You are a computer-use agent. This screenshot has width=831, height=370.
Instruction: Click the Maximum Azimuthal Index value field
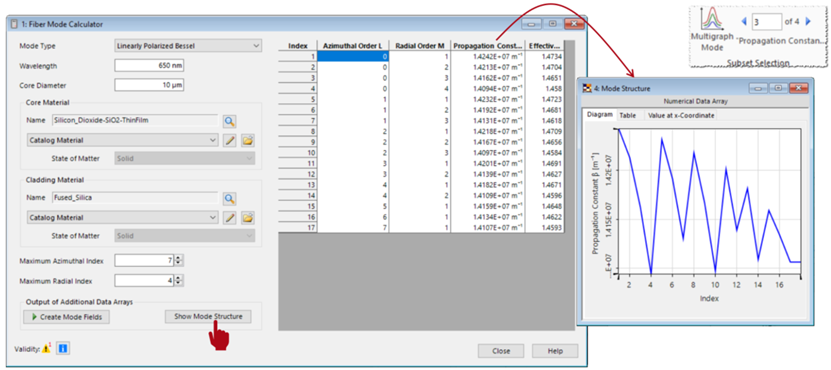(145, 261)
